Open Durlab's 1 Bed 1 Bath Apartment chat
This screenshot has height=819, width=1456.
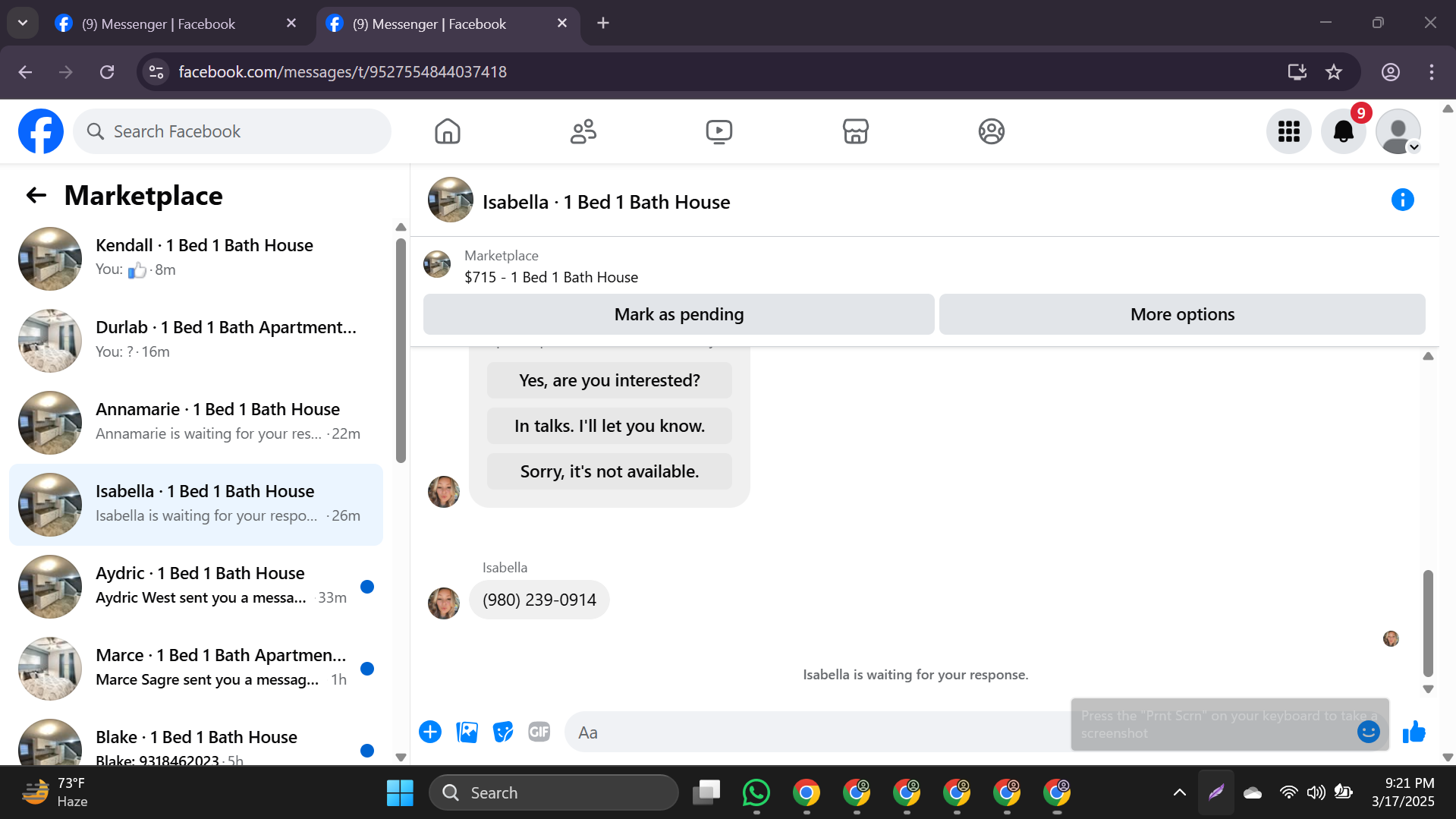point(196,340)
